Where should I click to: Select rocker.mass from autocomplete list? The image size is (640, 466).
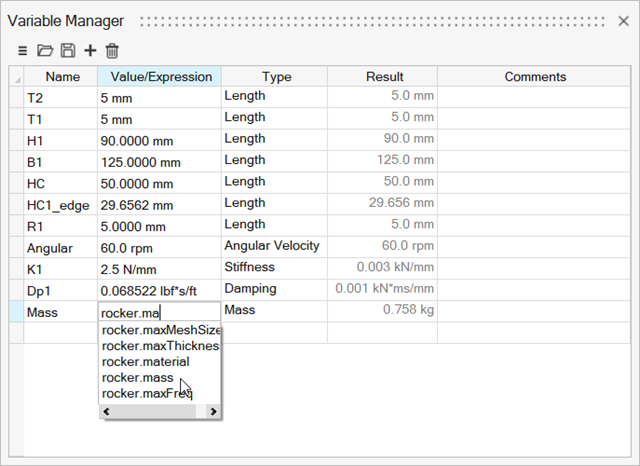[x=137, y=377]
